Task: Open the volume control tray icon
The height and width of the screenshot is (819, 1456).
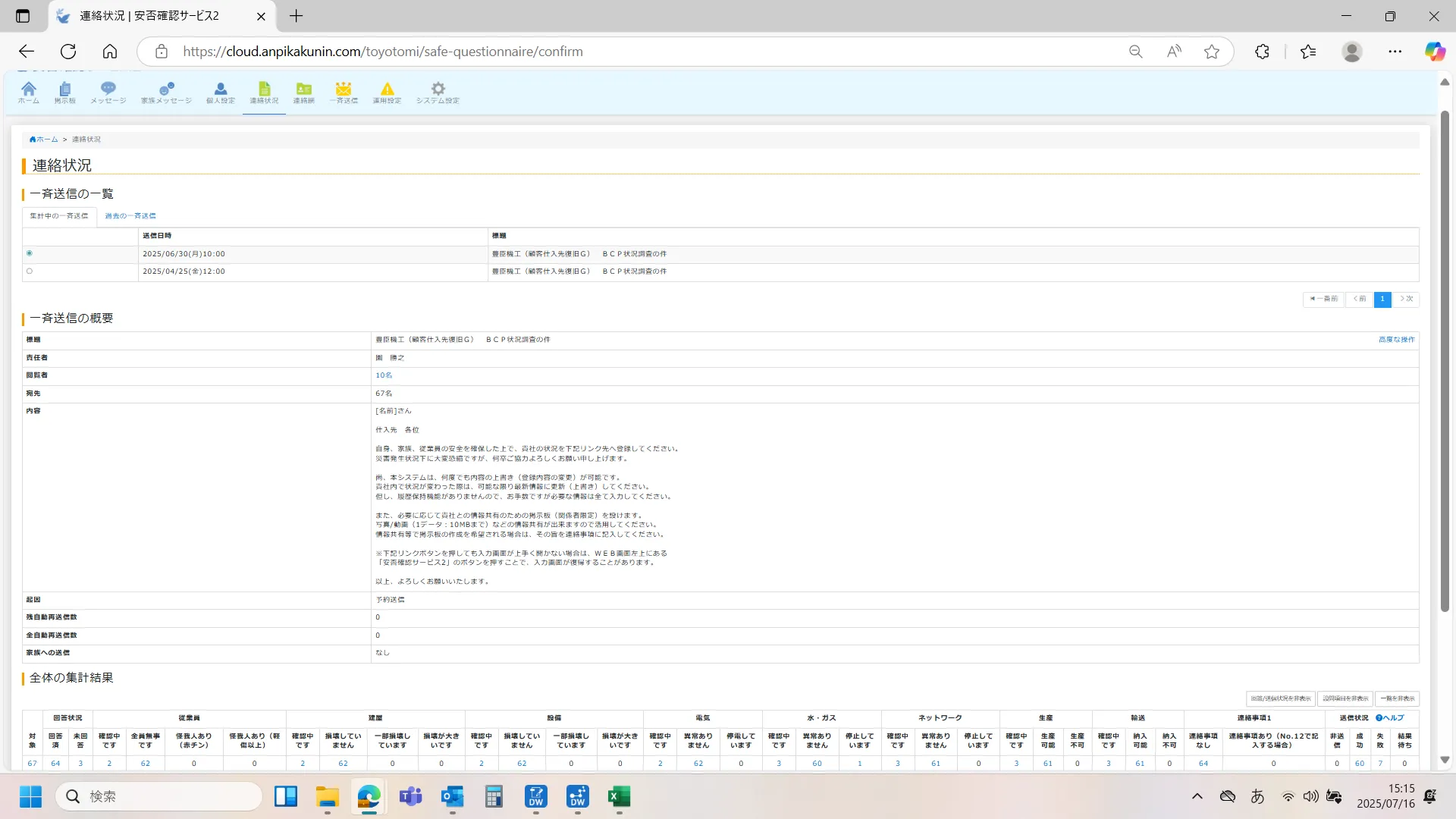Action: click(x=1310, y=796)
